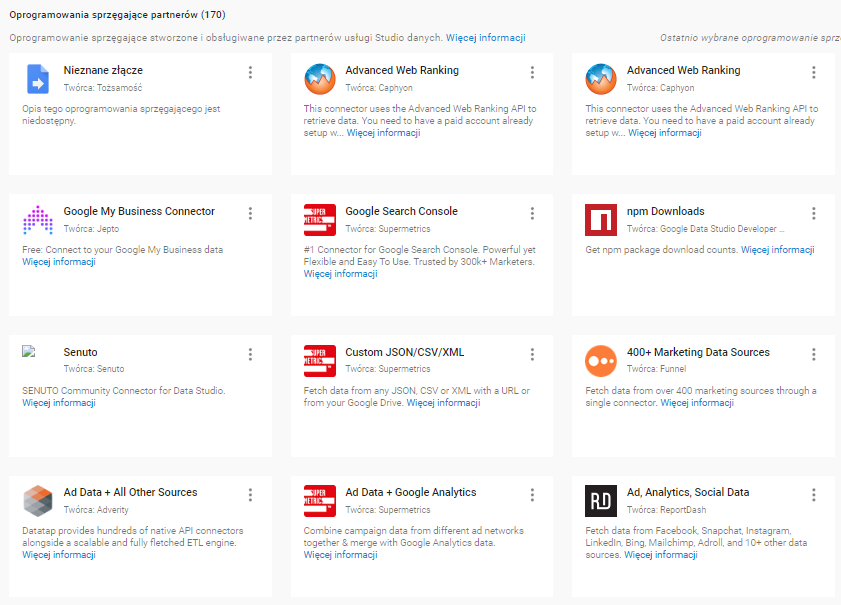Show more options for Ad, Analytics, Social Data

pyautogui.click(x=814, y=494)
